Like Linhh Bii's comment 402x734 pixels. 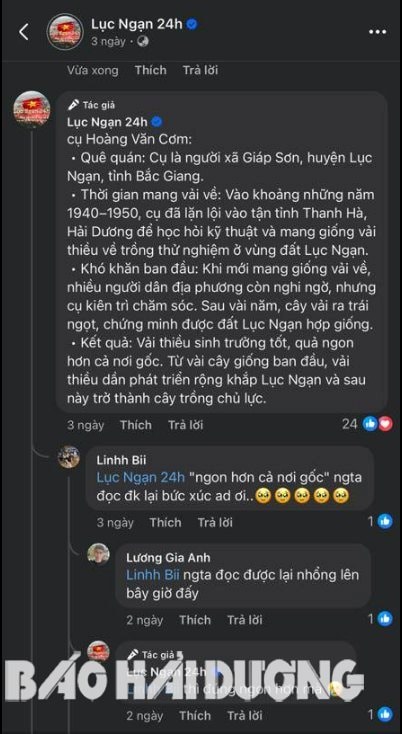pos(165,522)
